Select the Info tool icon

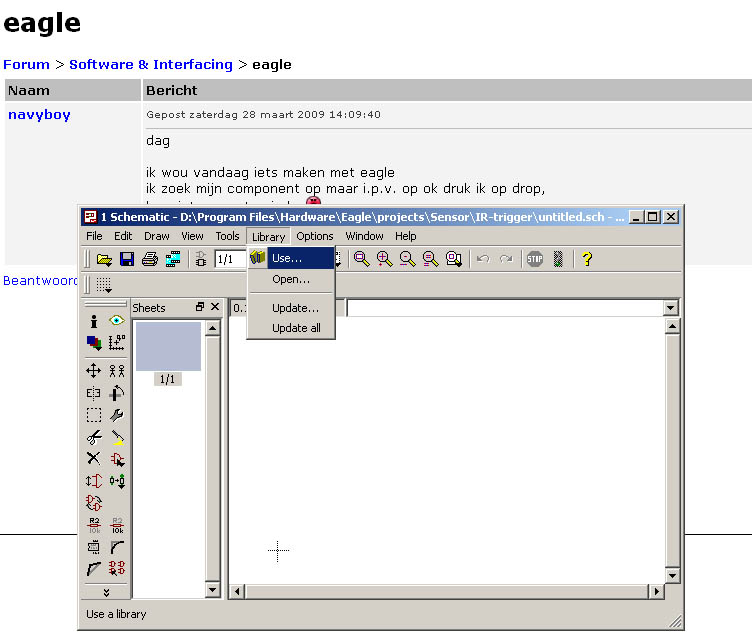(94, 321)
